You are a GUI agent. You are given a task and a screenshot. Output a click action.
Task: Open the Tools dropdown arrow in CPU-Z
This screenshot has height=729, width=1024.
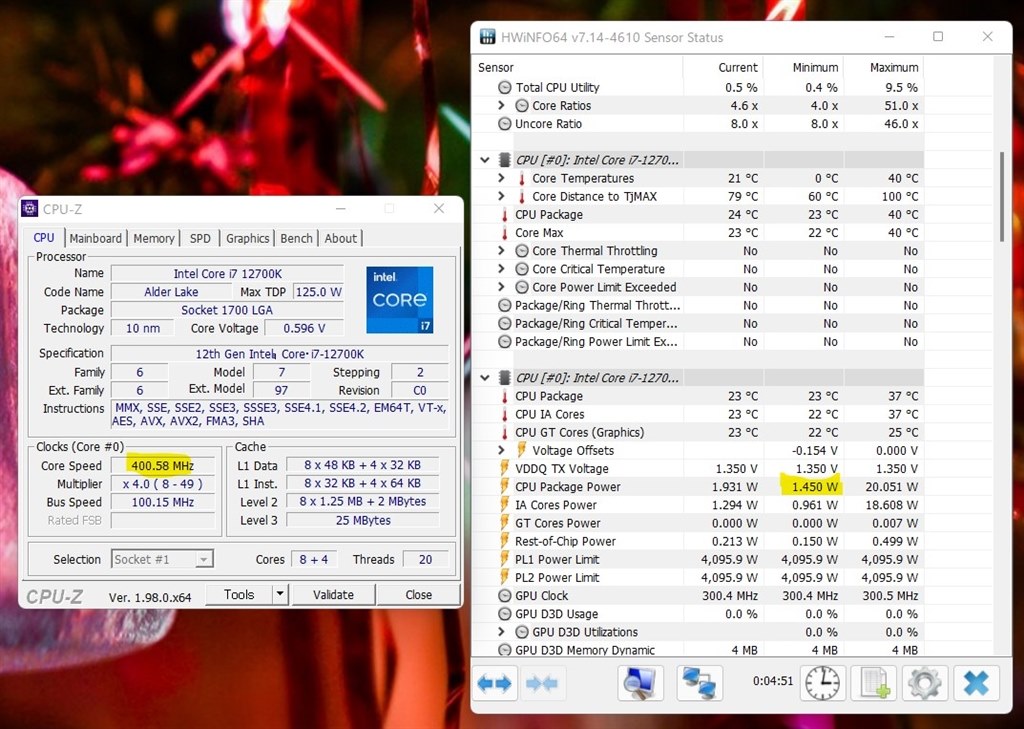tap(280, 594)
